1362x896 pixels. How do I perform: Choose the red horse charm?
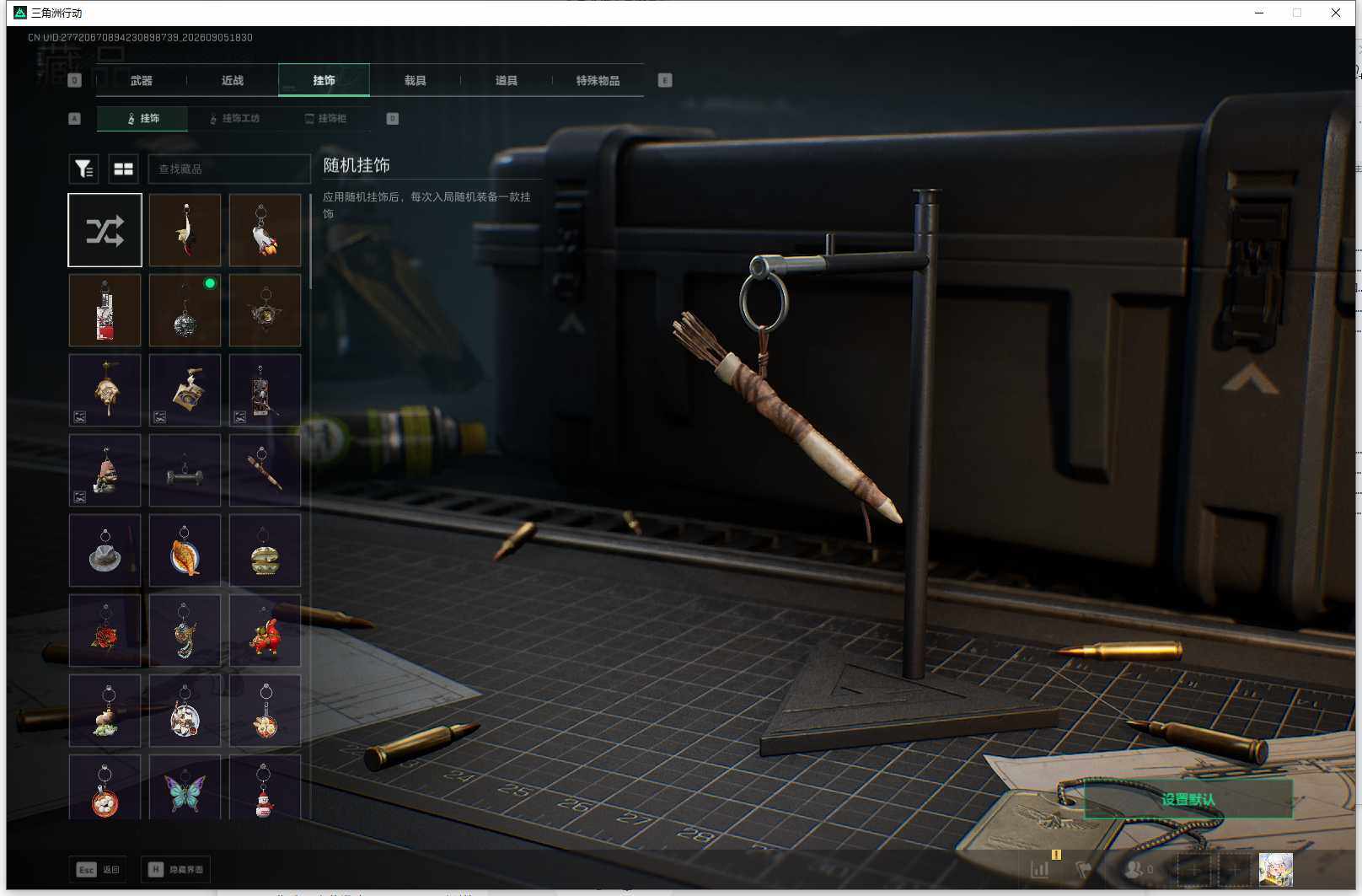(265, 630)
